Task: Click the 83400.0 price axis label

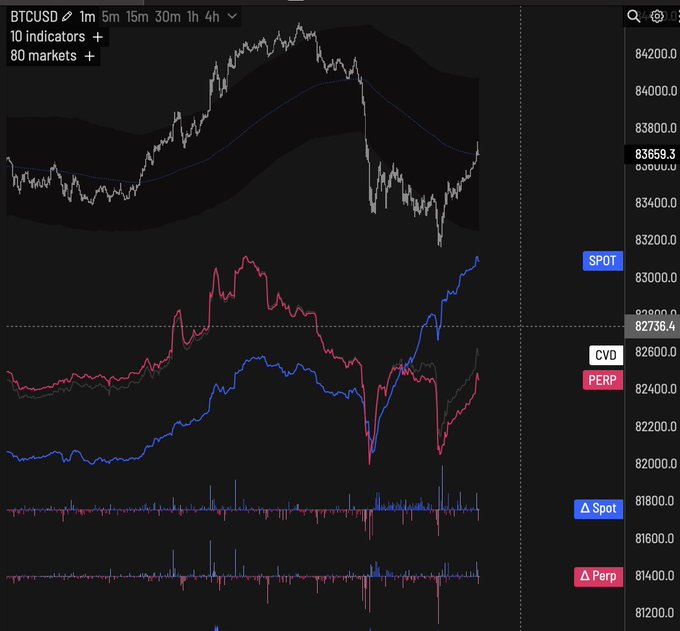Action: [x=656, y=203]
